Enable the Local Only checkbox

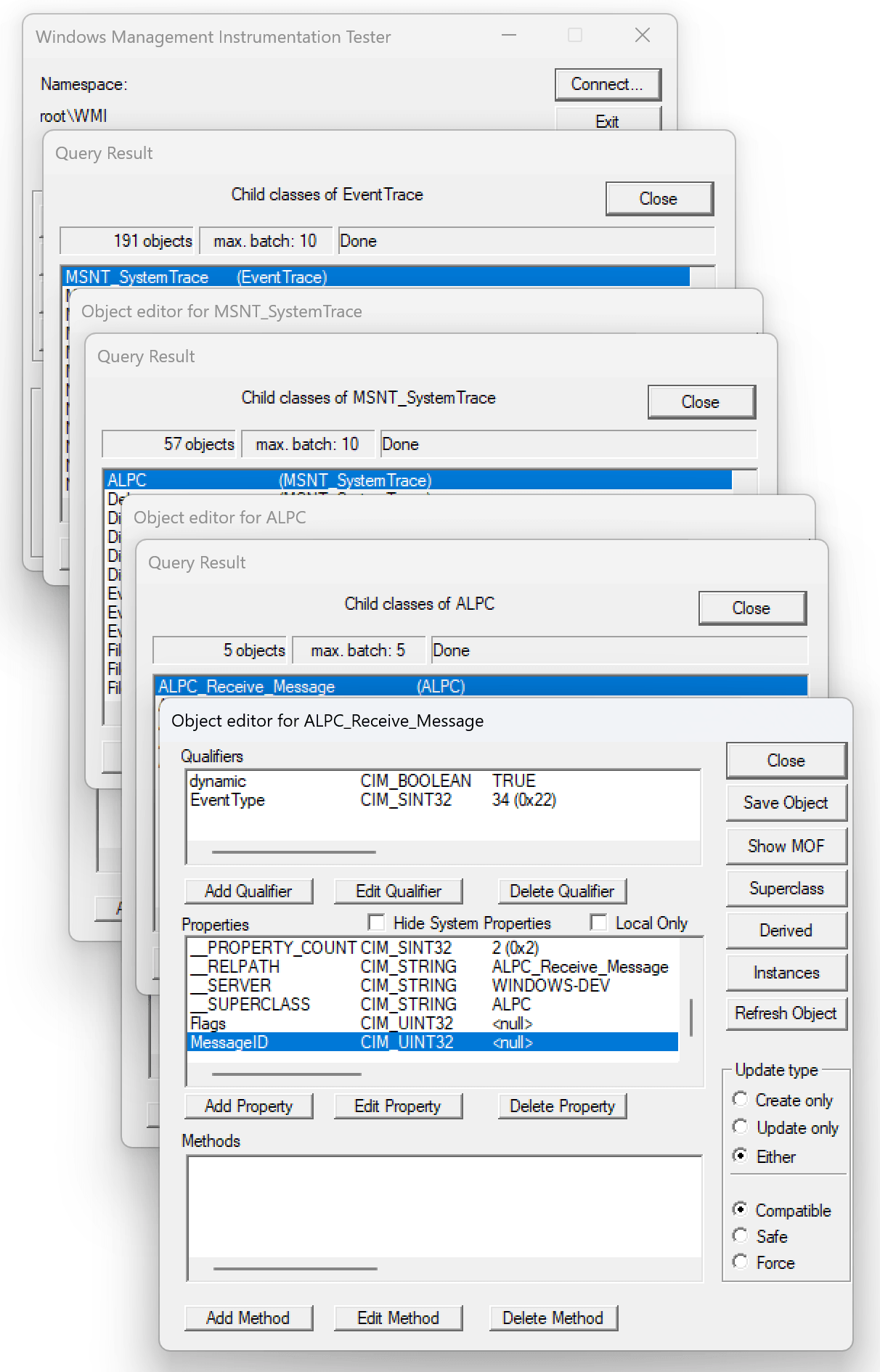598,923
